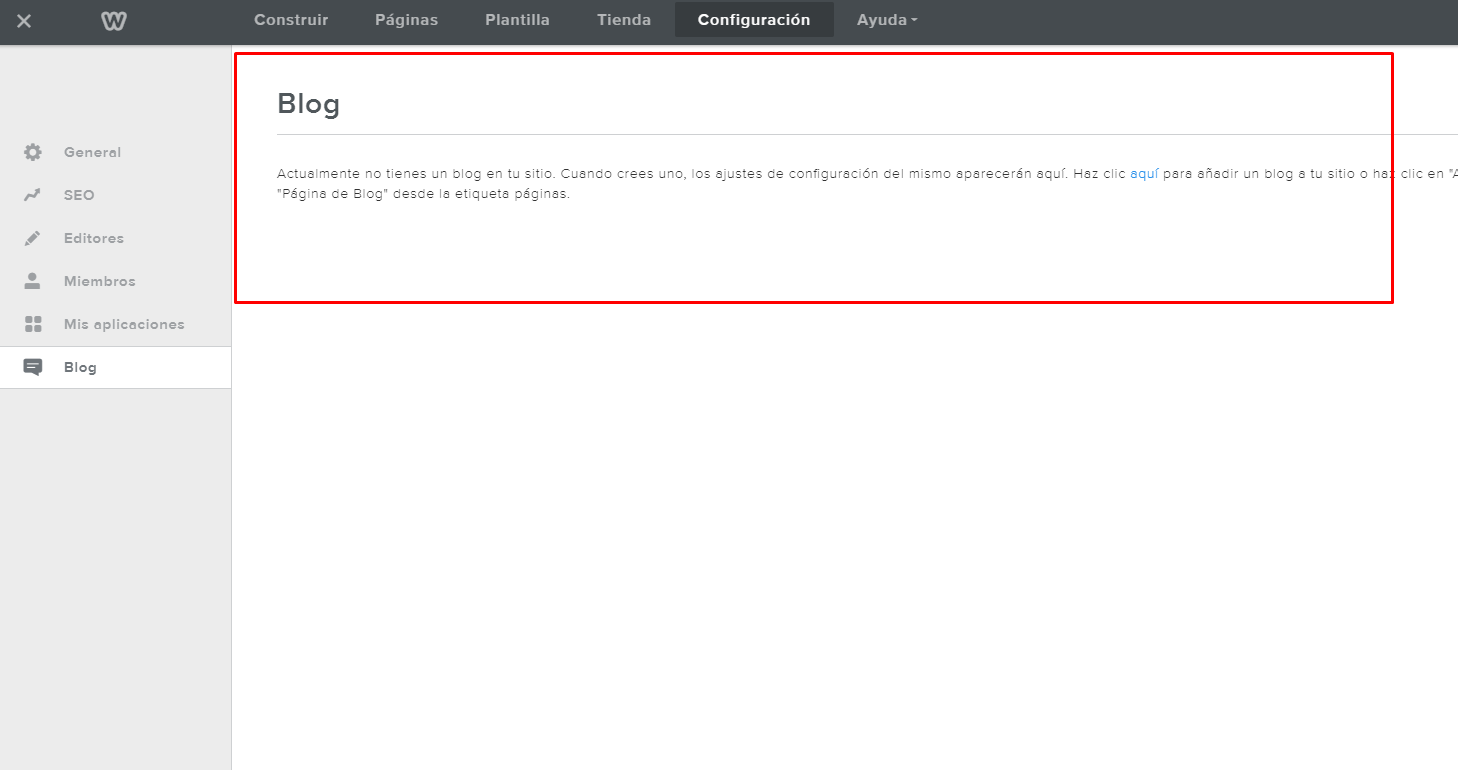
Task: Expand the Ayuda dropdown menu
Action: tap(887, 20)
